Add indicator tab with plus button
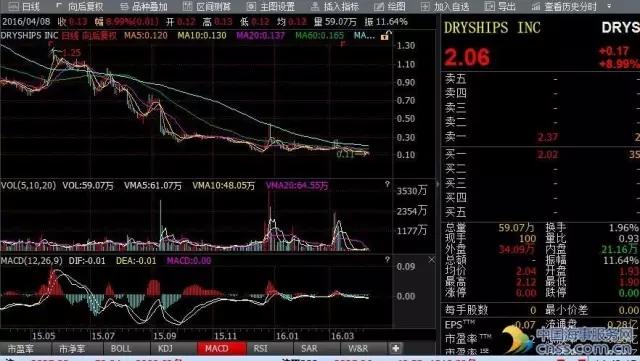Viewport: 640px width, 361px height. [x=395, y=348]
